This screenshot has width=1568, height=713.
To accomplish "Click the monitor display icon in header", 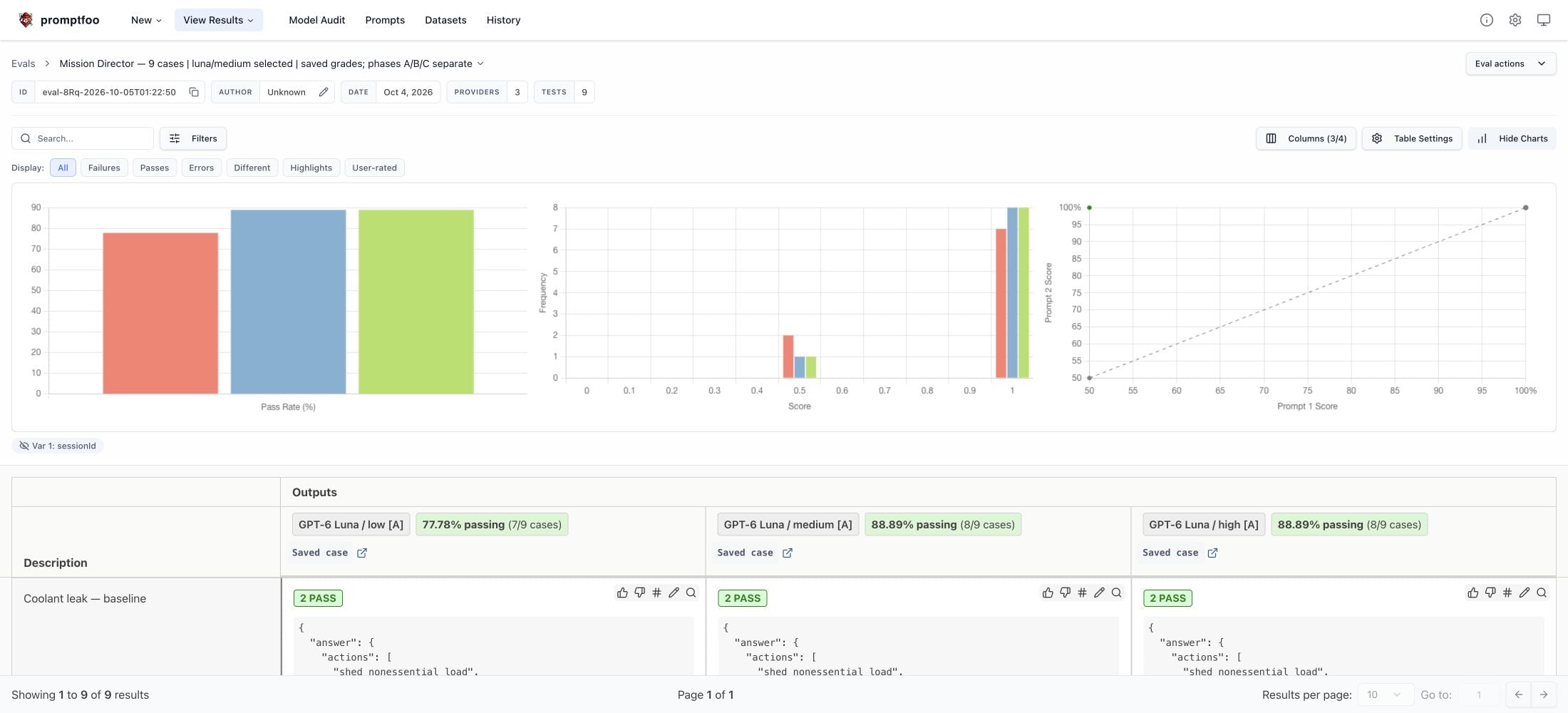I will coord(1543,20).
